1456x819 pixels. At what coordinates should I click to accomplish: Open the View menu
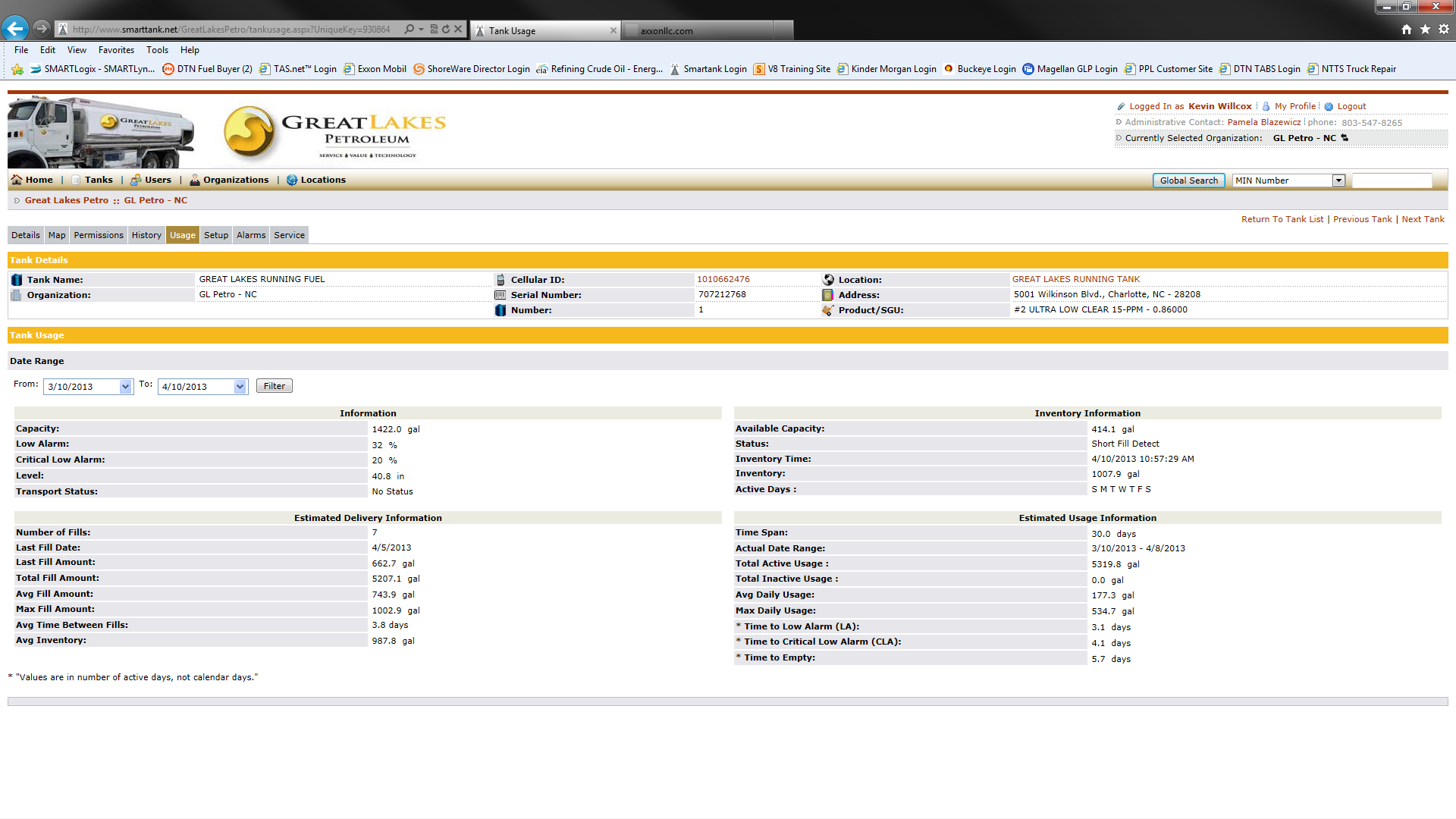click(77, 50)
